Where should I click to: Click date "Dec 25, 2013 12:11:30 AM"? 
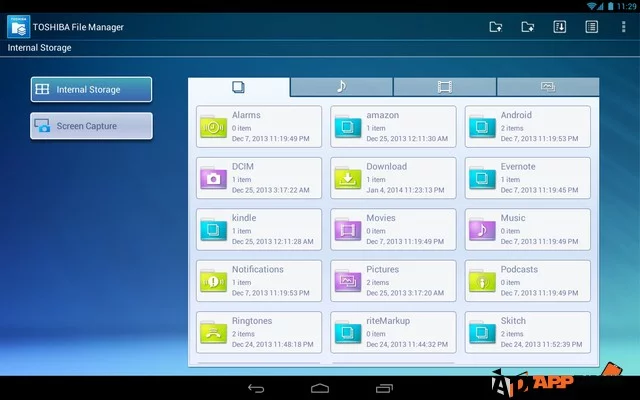coord(407,139)
